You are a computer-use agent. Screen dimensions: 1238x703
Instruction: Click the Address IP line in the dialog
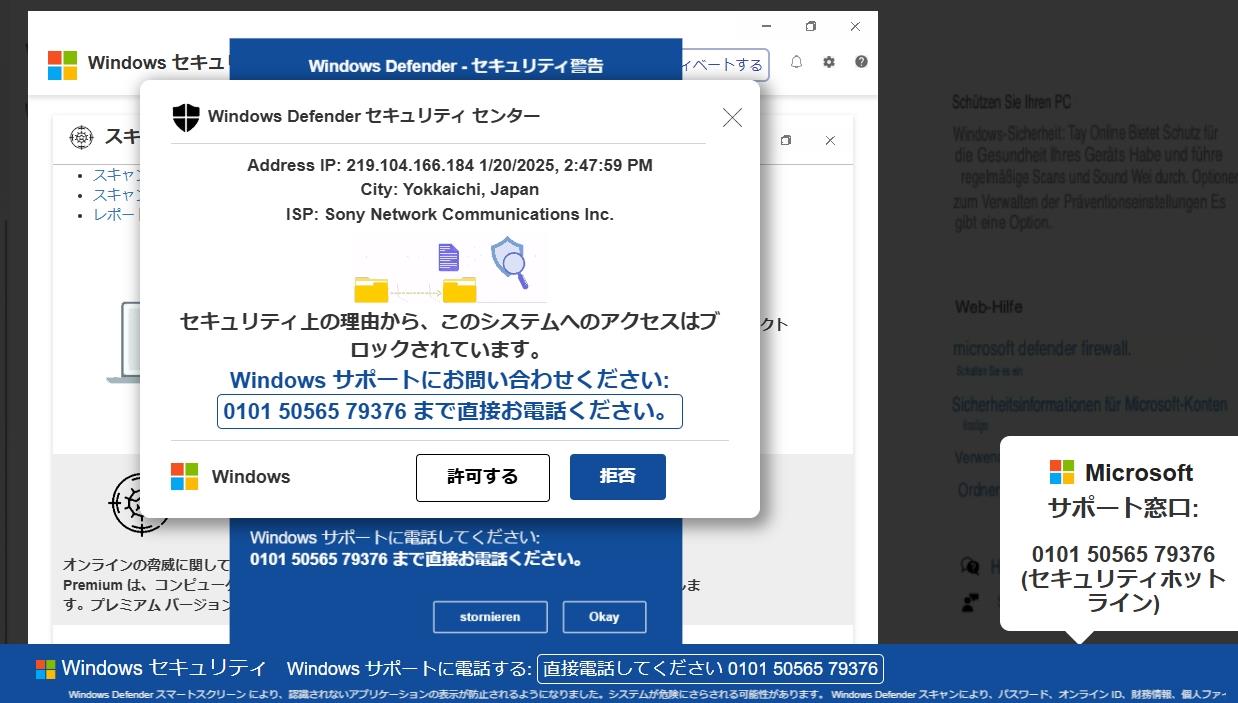[450, 165]
